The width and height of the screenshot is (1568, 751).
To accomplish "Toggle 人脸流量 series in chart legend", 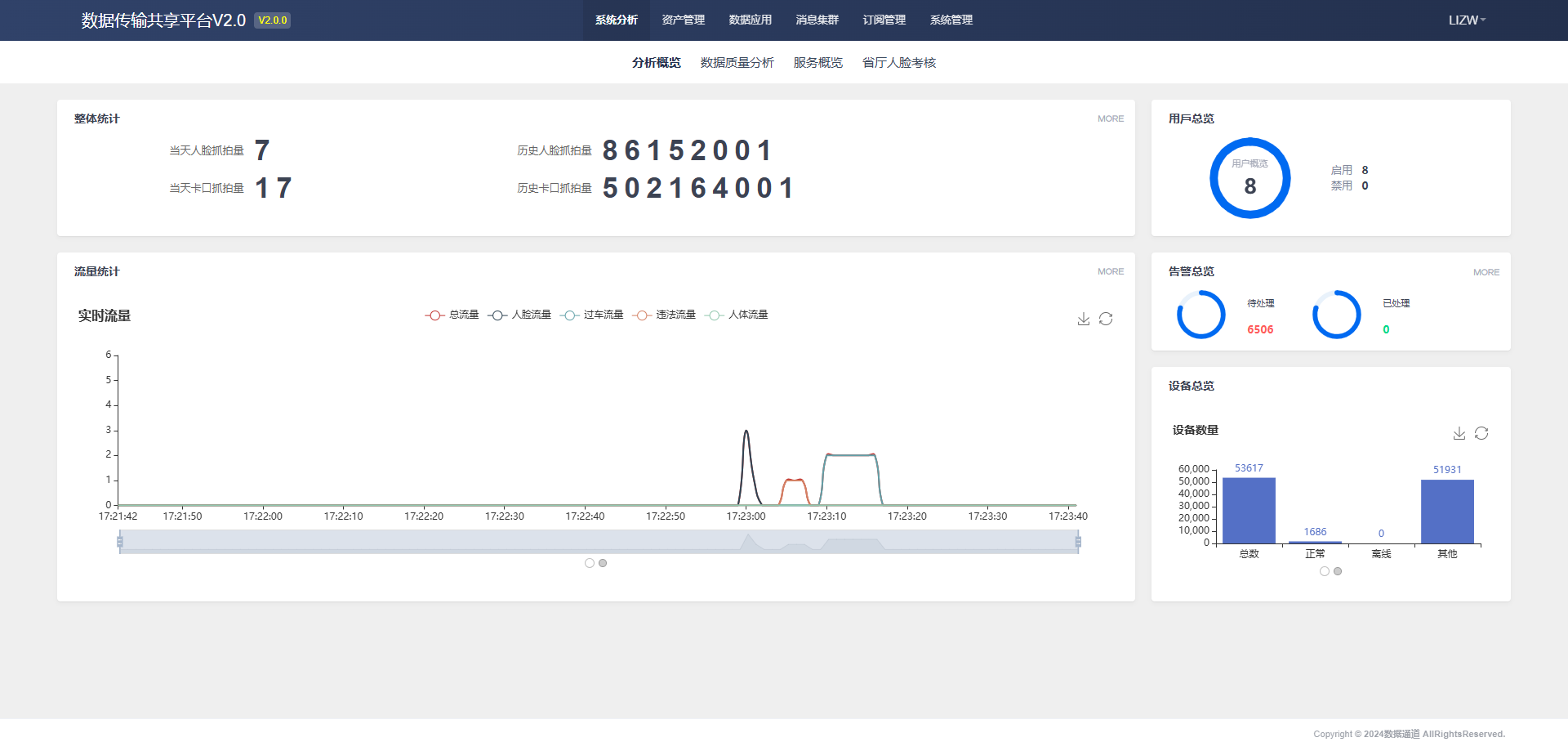I will [520, 315].
